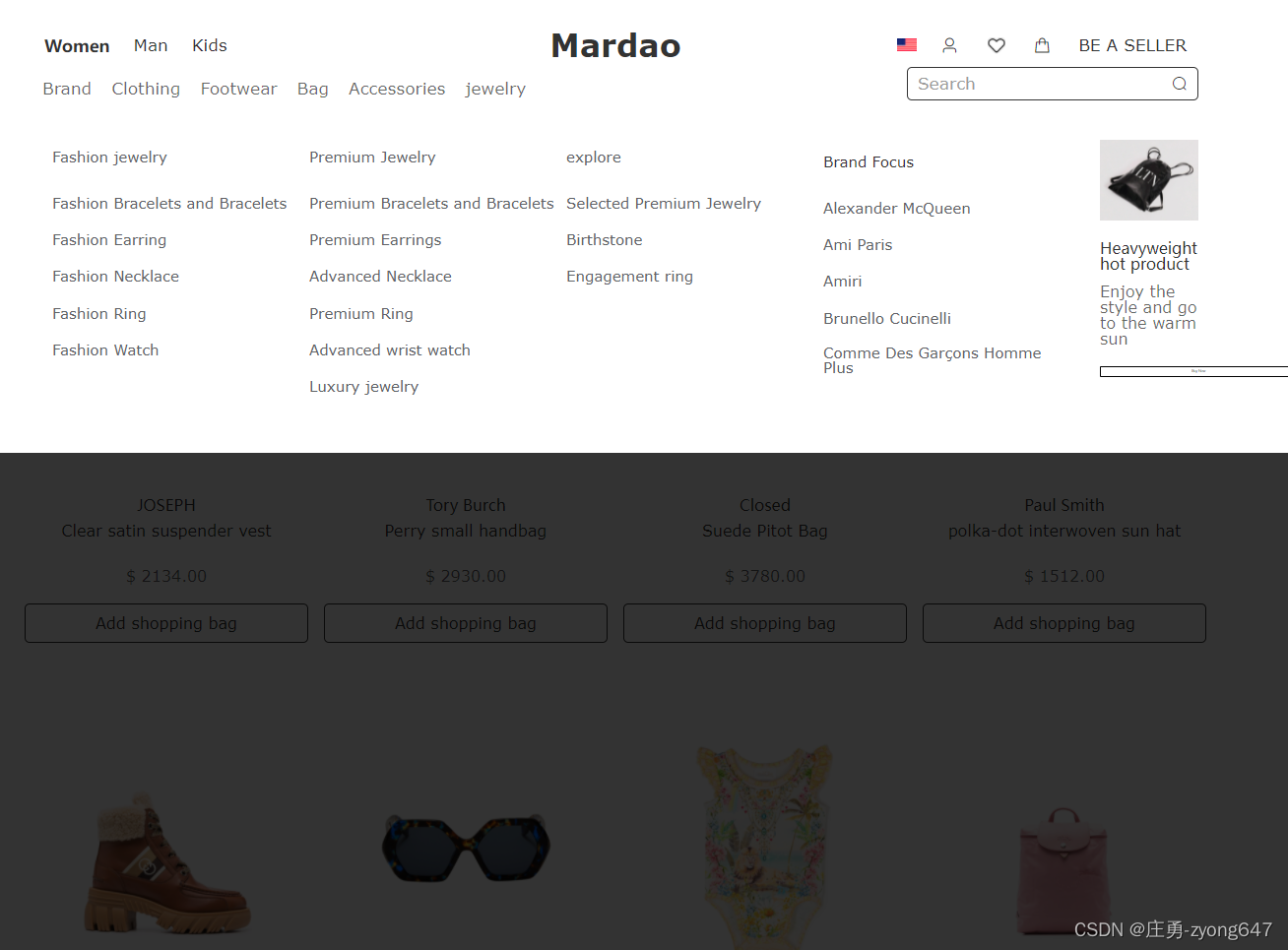The height and width of the screenshot is (950, 1288).
Task: Add JOSEPH satin vest to shopping bag
Action: click(x=166, y=623)
